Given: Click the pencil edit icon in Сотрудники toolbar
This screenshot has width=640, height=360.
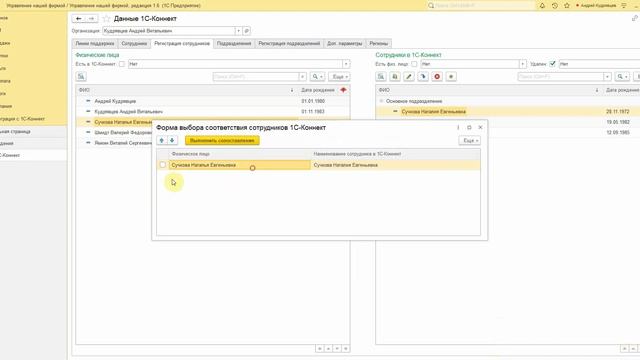Looking at the screenshot, I should (409, 77).
